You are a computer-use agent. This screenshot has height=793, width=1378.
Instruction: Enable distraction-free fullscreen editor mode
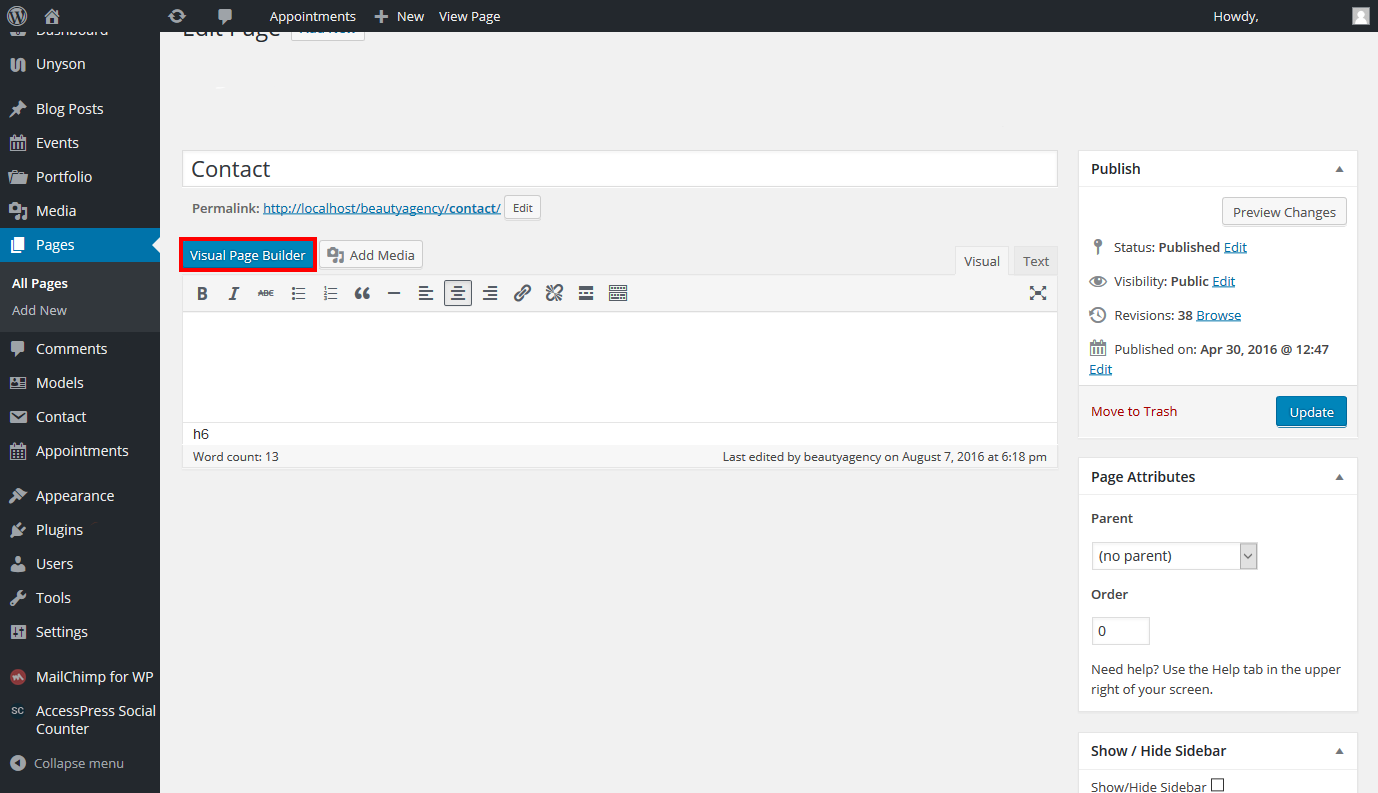tap(1038, 293)
